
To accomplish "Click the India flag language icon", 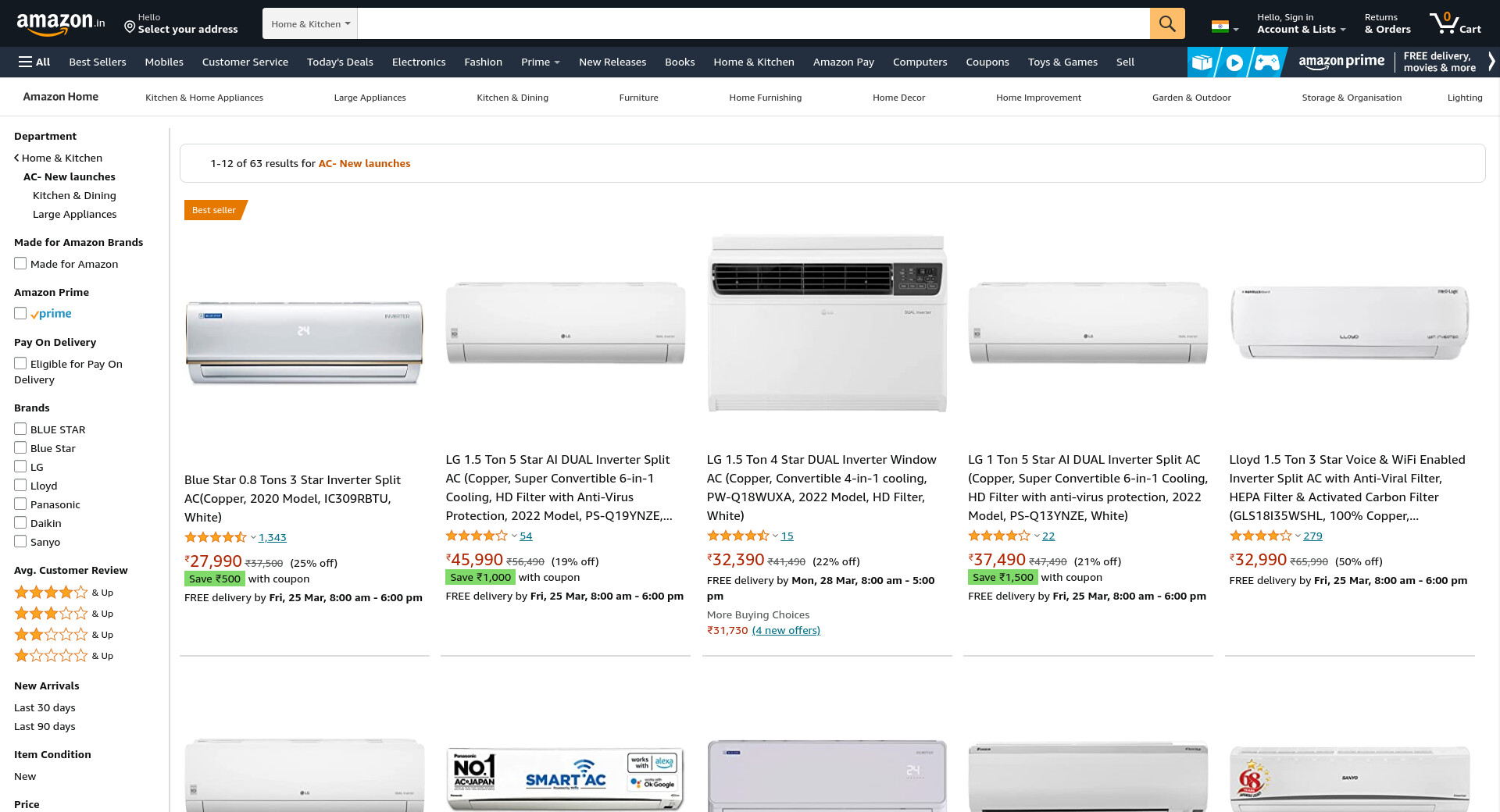I will pyautogui.click(x=1220, y=26).
